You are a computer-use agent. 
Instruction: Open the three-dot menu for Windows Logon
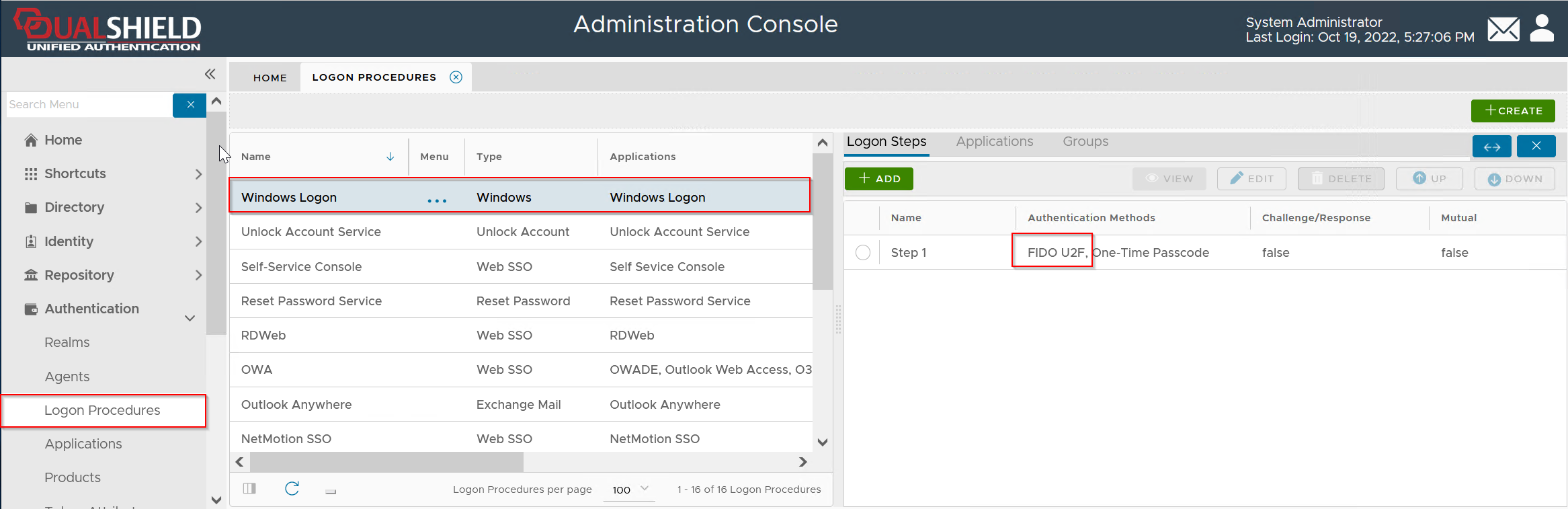[x=437, y=200]
